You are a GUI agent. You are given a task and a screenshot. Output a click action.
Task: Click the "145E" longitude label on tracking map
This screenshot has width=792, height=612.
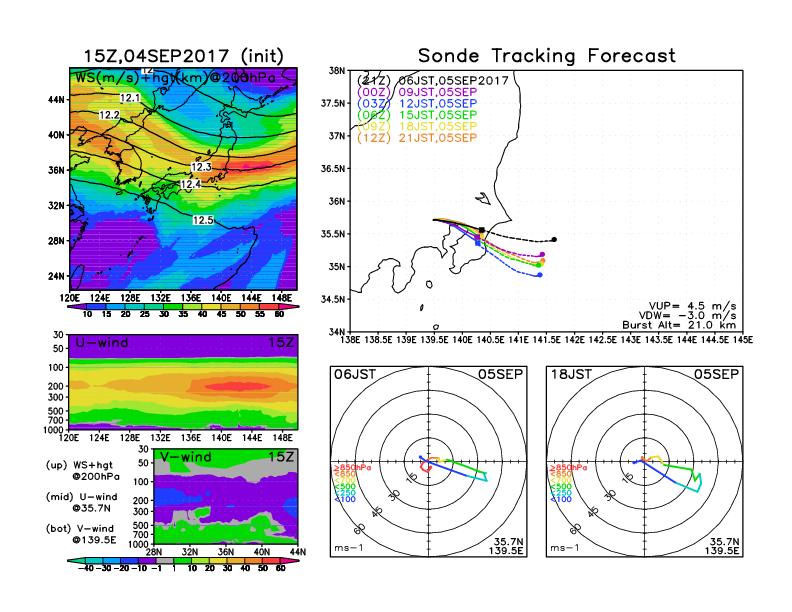[x=742, y=340]
